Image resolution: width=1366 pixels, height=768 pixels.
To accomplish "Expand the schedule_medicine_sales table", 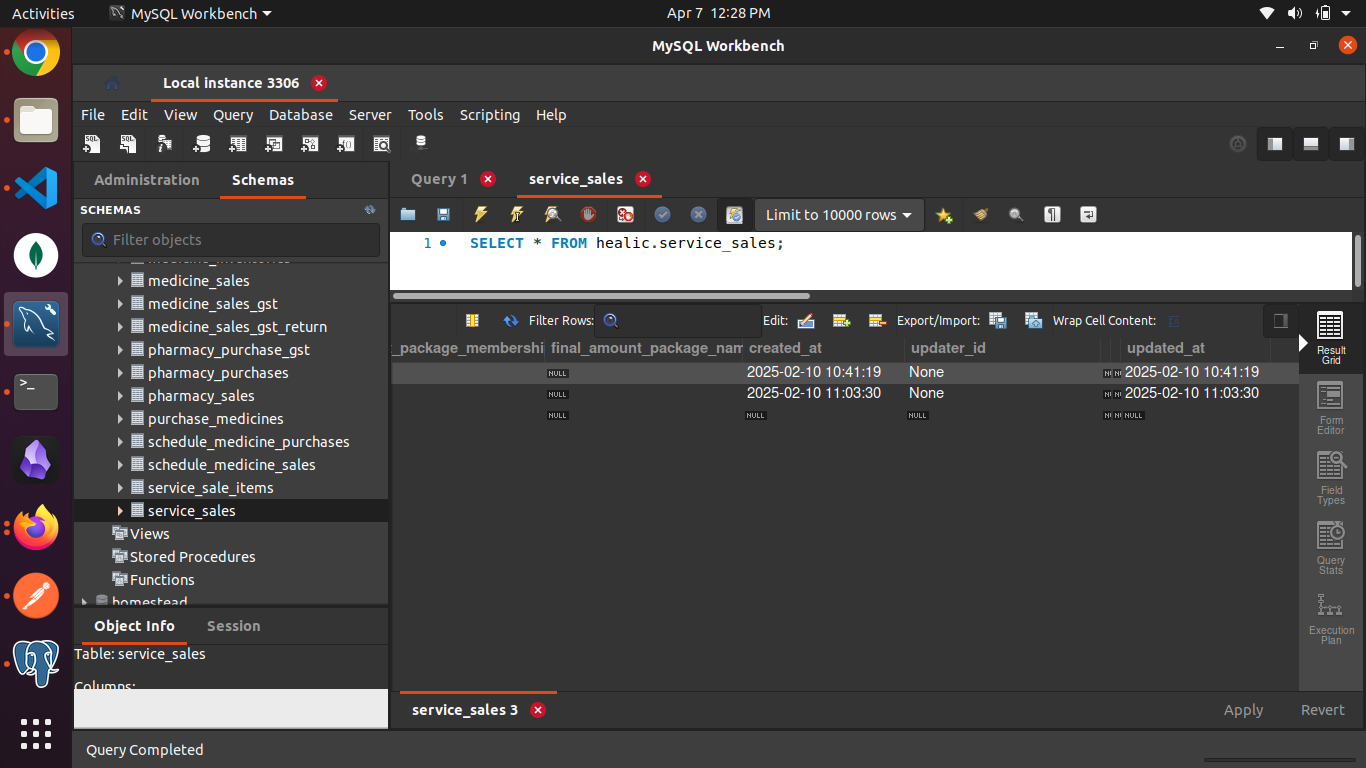I will pos(121,465).
